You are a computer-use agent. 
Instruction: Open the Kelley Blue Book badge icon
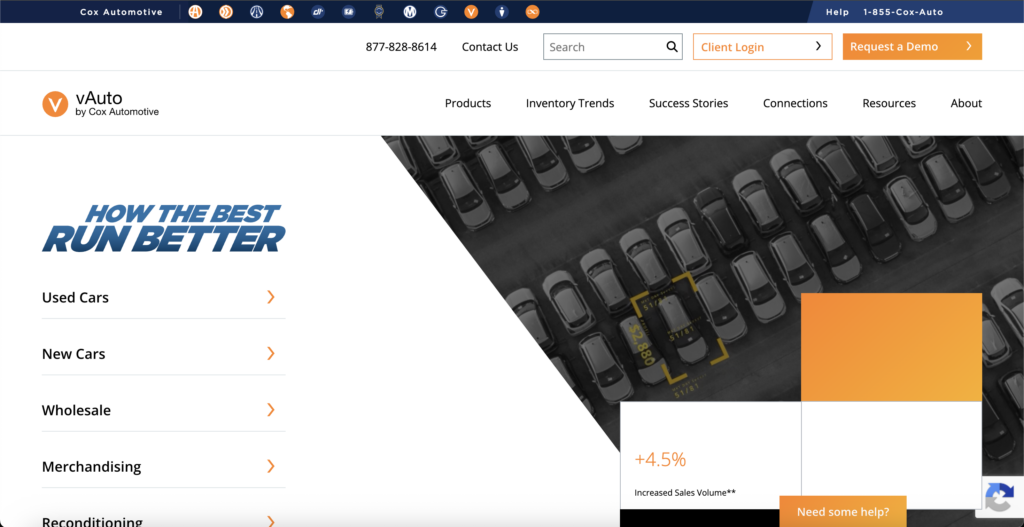click(x=379, y=12)
